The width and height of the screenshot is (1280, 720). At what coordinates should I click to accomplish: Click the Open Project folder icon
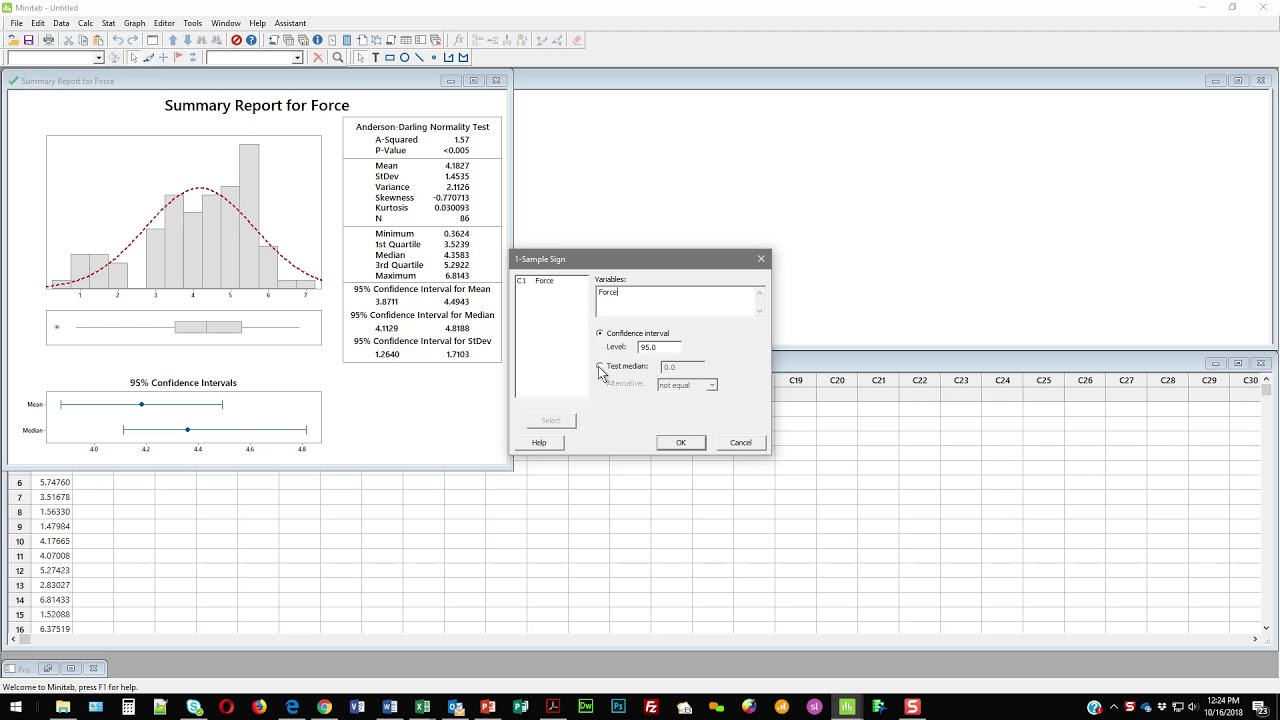point(13,40)
